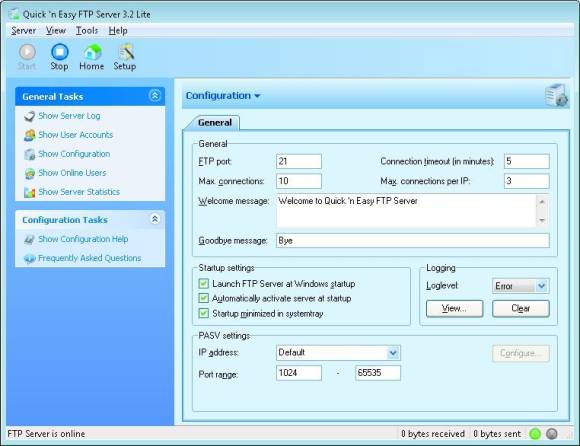The width and height of the screenshot is (580, 446).
Task: Click the Show Server Statistics icon
Action: 30,192
